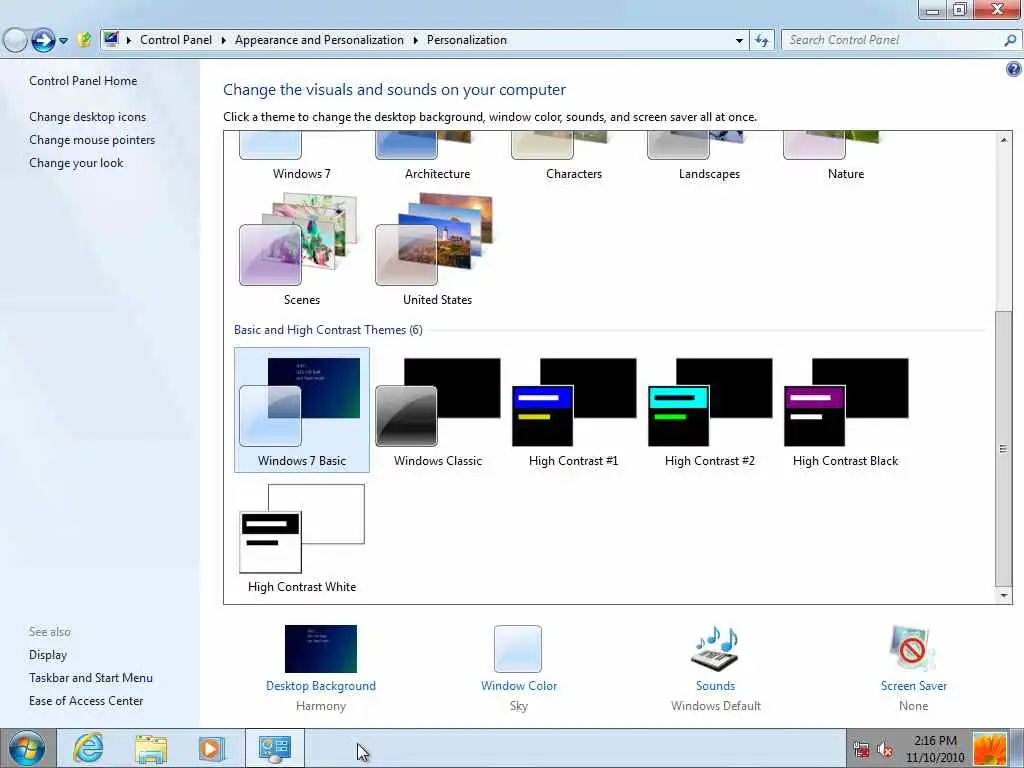Open recent pages dropdown arrow
Image resolution: width=1024 pixels, height=768 pixels.
pos(63,40)
